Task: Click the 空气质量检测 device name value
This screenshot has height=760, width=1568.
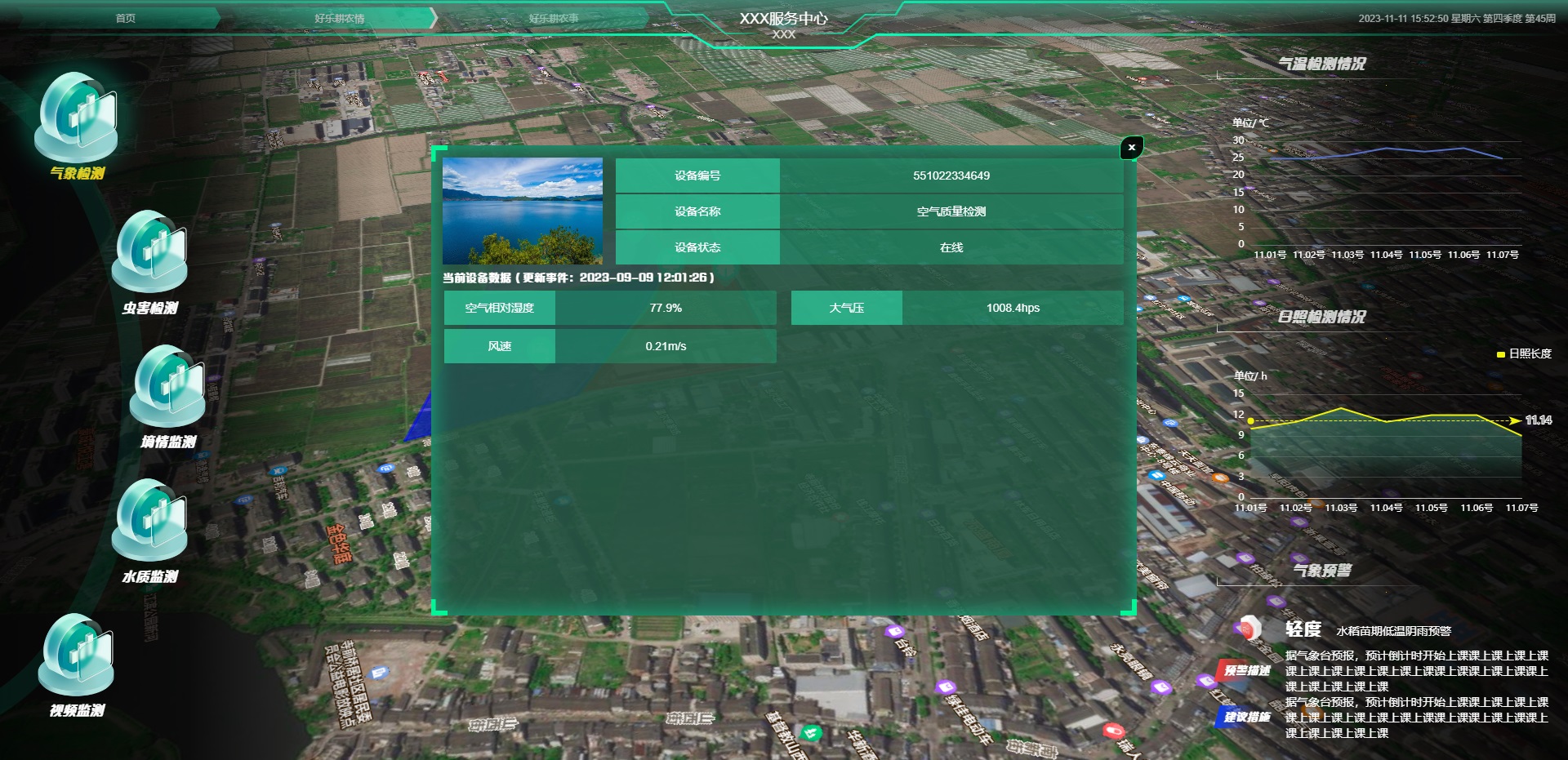Action: pos(951,211)
